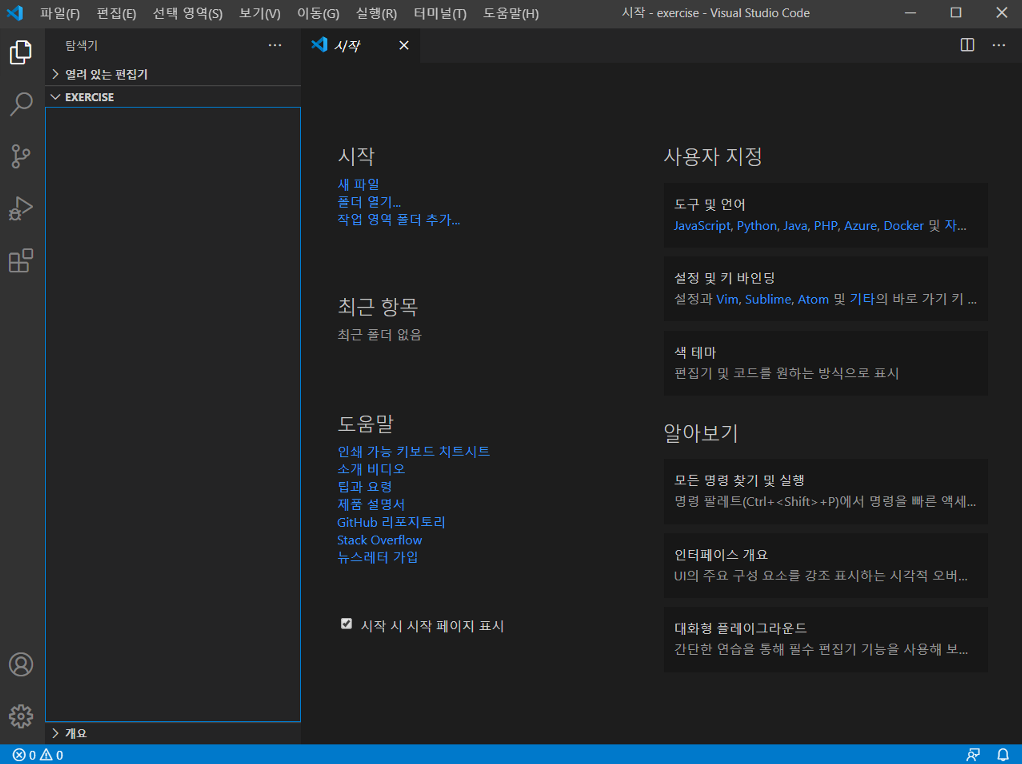
Task: Open the notifications bell in status bar
Action: (x=1003, y=755)
